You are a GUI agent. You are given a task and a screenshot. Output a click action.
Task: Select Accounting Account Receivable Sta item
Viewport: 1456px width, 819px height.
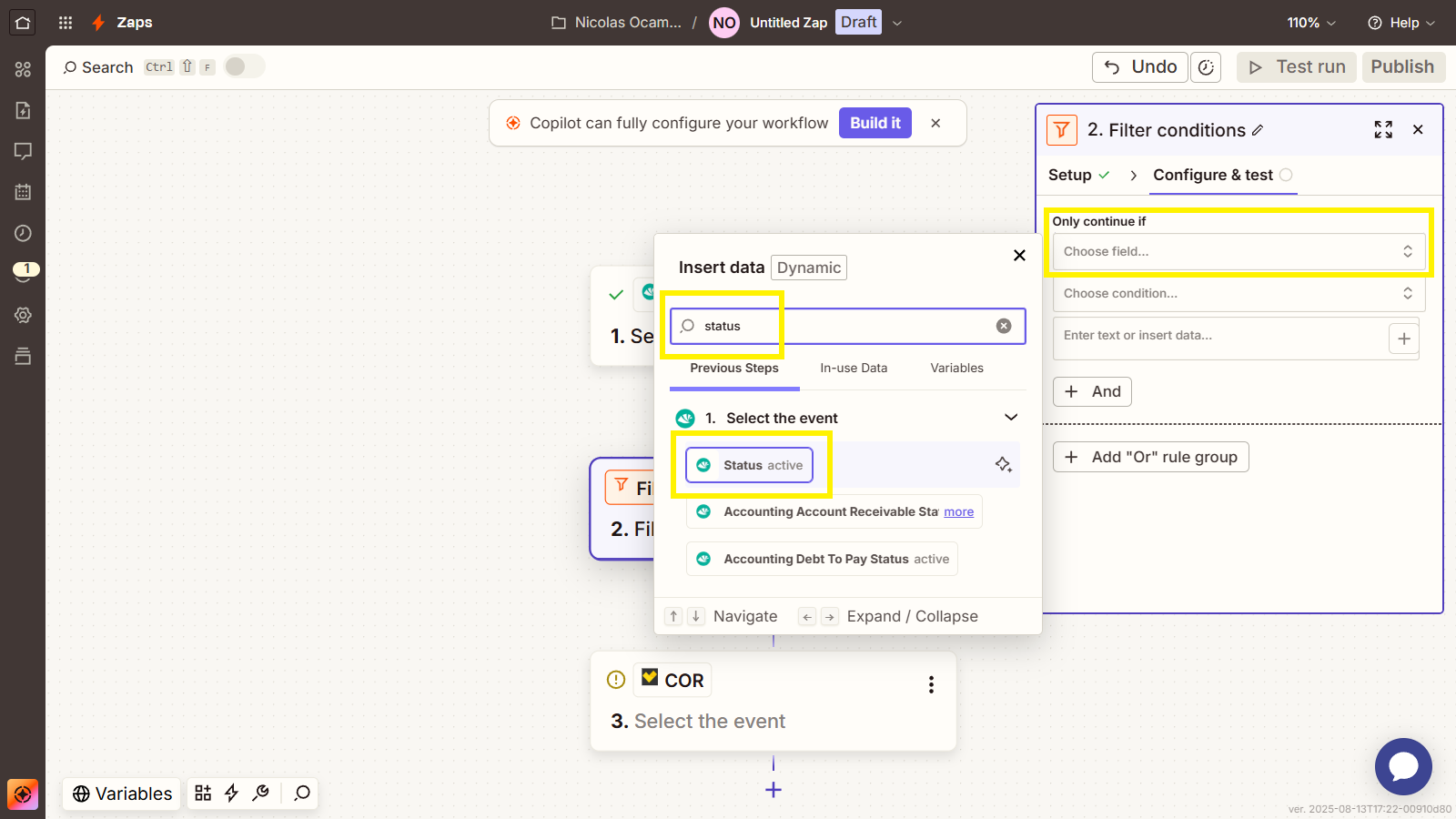coord(834,511)
